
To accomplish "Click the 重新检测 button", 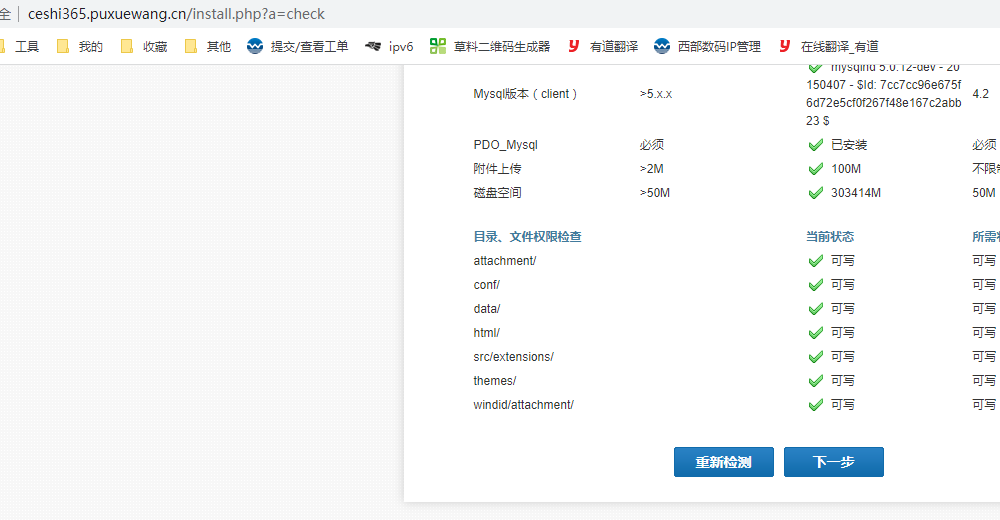I will [724, 462].
